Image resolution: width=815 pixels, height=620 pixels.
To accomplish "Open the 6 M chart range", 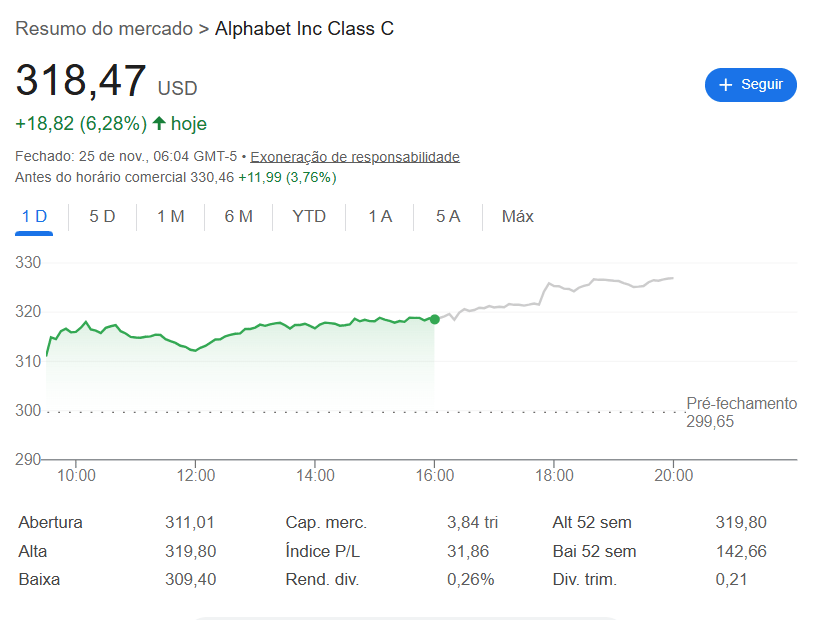I will coord(238,216).
